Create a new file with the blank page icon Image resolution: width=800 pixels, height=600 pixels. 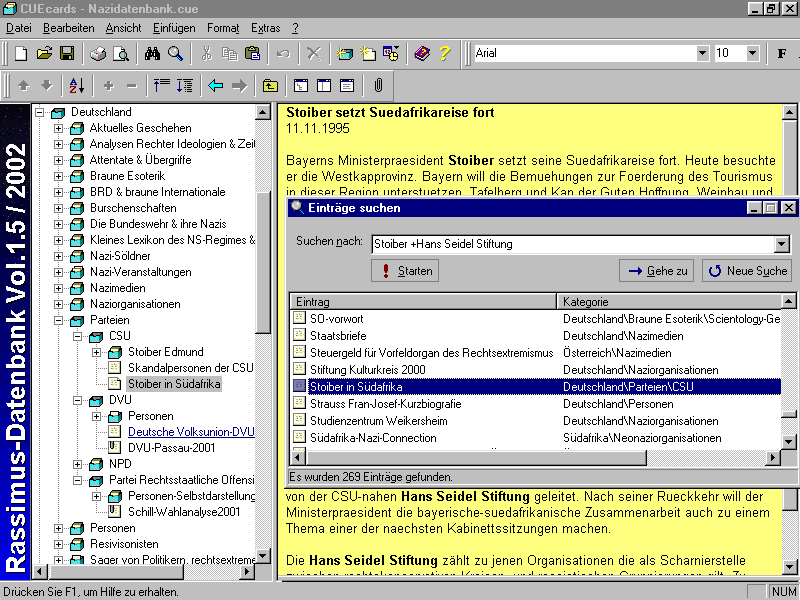[x=21, y=53]
